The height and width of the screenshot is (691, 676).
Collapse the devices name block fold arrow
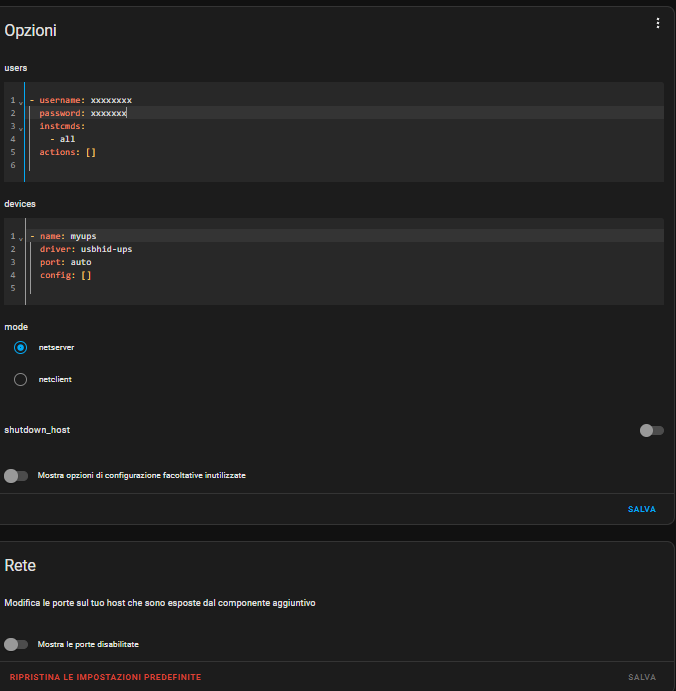pos(20,237)
